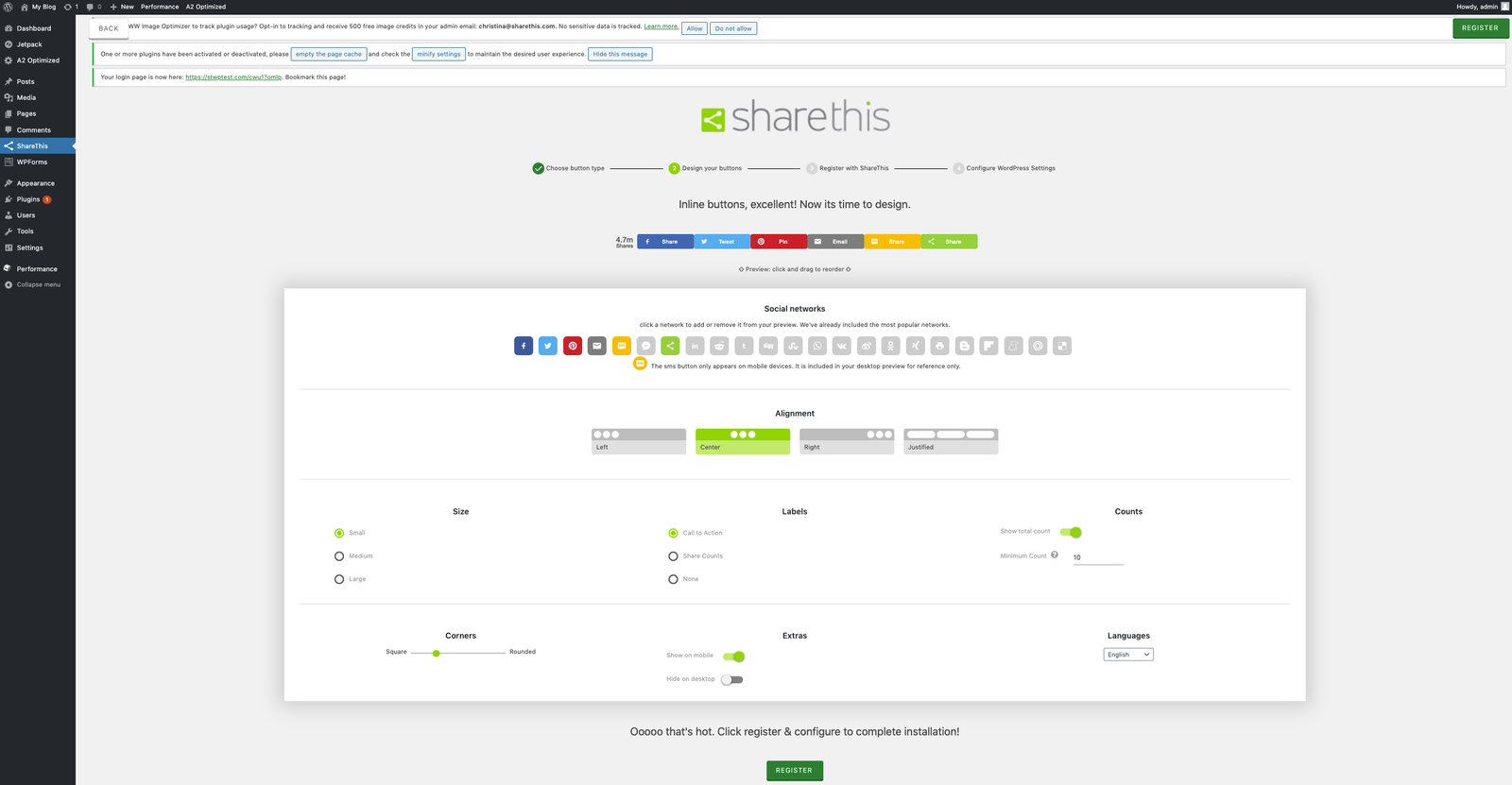Toggle the yellow SMS network icon in the row
This screenshot has width=1512, height=785.
click(x=622, y=346)
